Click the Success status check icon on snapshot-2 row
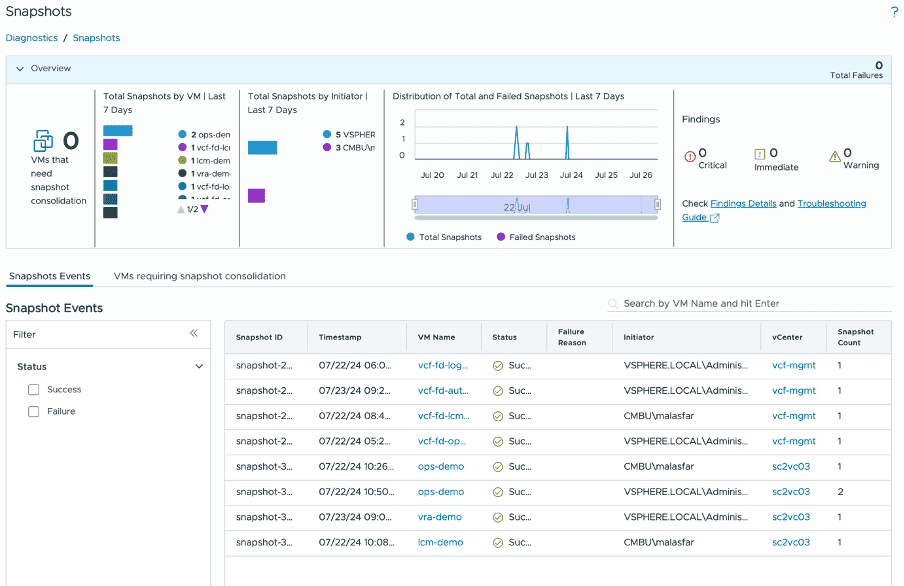 click(496, 366)
